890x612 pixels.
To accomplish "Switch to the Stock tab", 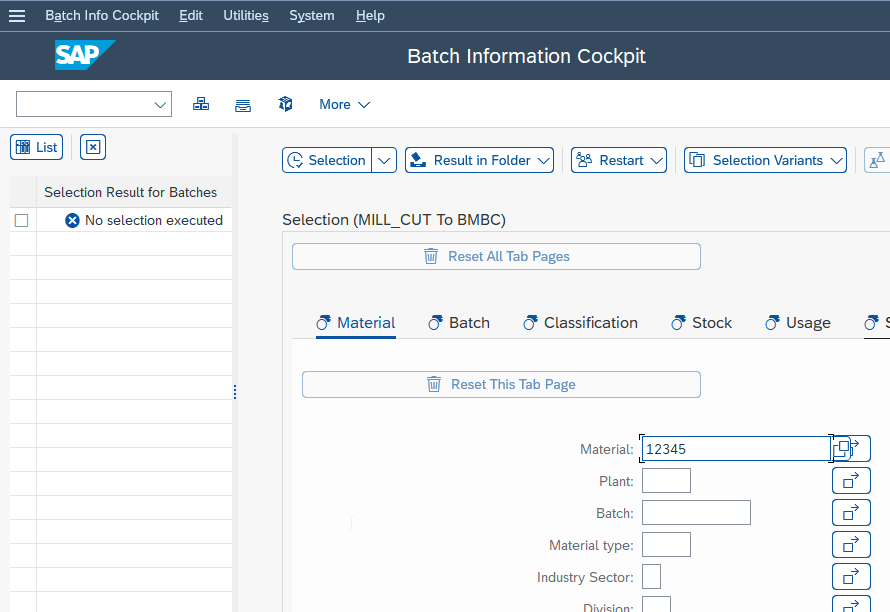I will (x=702, y=323).
